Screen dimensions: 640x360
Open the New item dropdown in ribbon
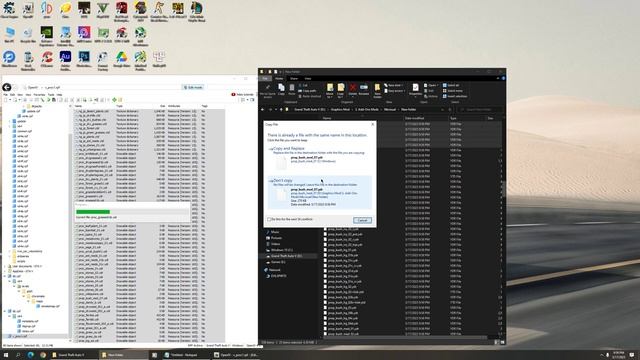point(394,85)
